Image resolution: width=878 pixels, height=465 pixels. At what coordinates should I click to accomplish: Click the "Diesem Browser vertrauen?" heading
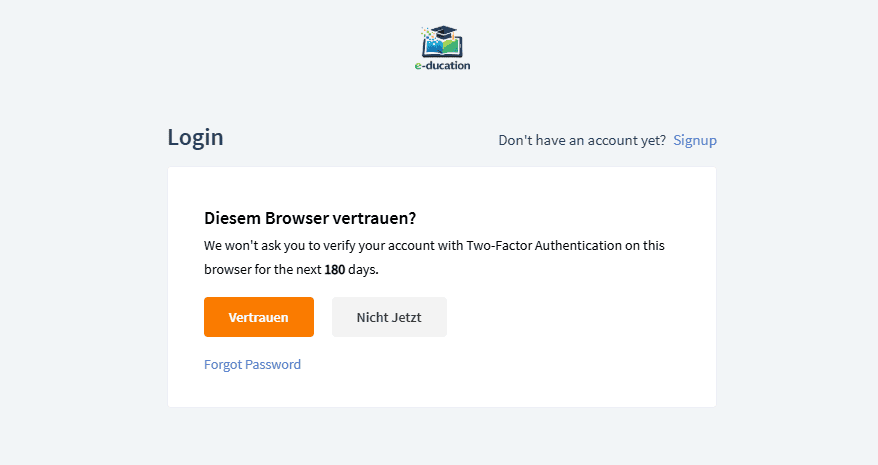coord(310,218)
